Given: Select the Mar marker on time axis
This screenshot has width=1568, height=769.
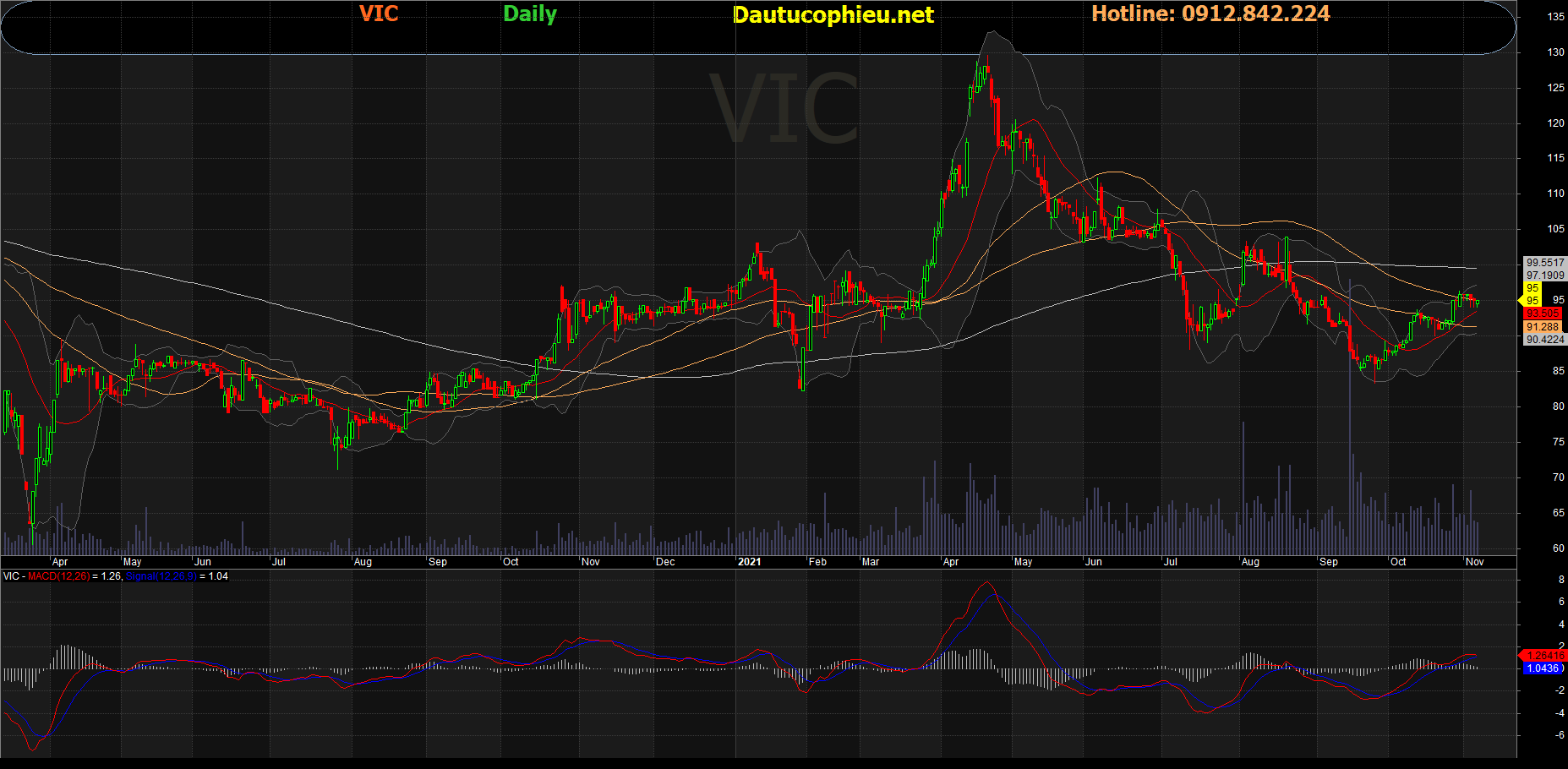Looking at the screenshot, I should [870, 562].
